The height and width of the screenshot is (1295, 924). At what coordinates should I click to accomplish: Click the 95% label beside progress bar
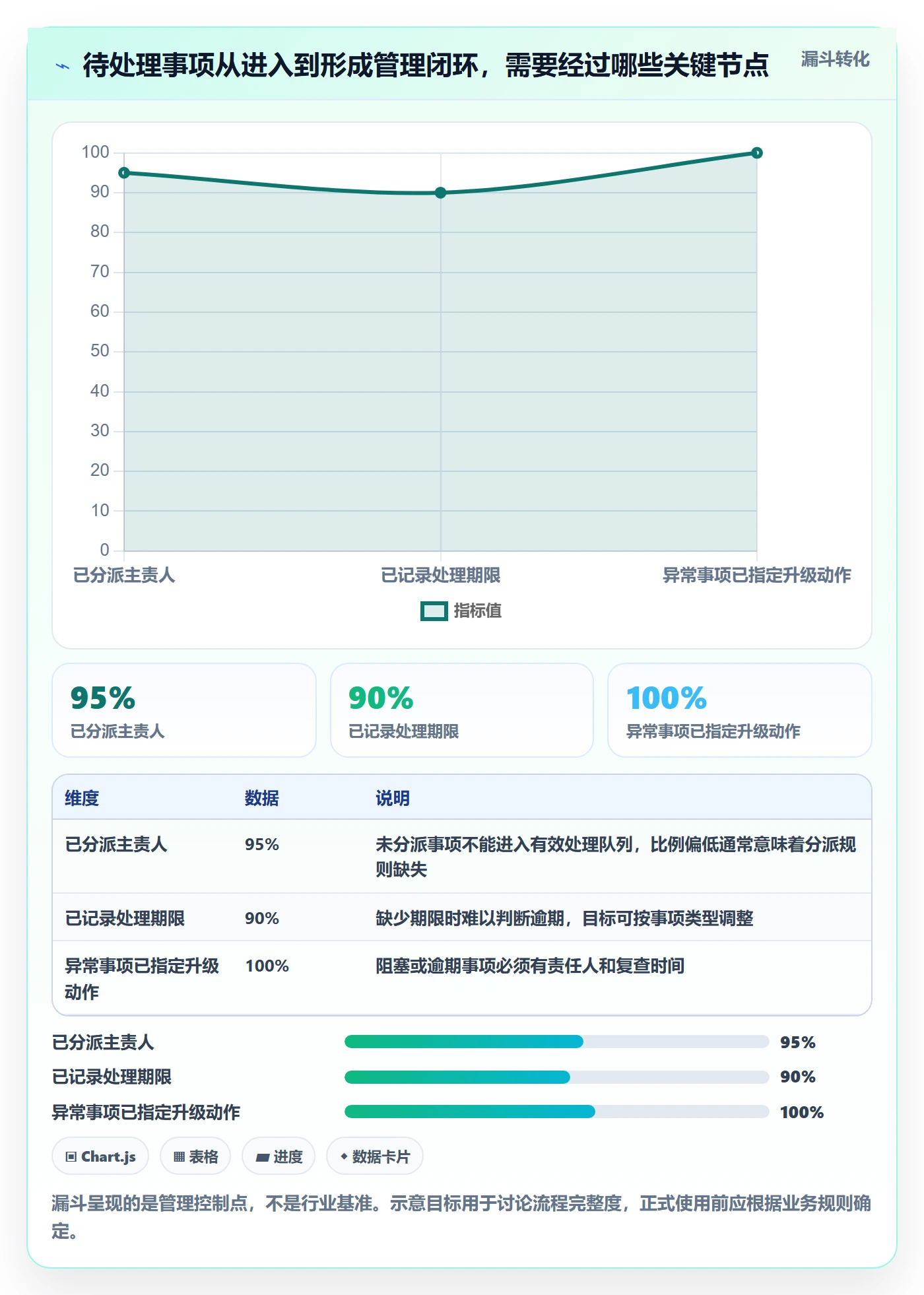(798, 1042)
